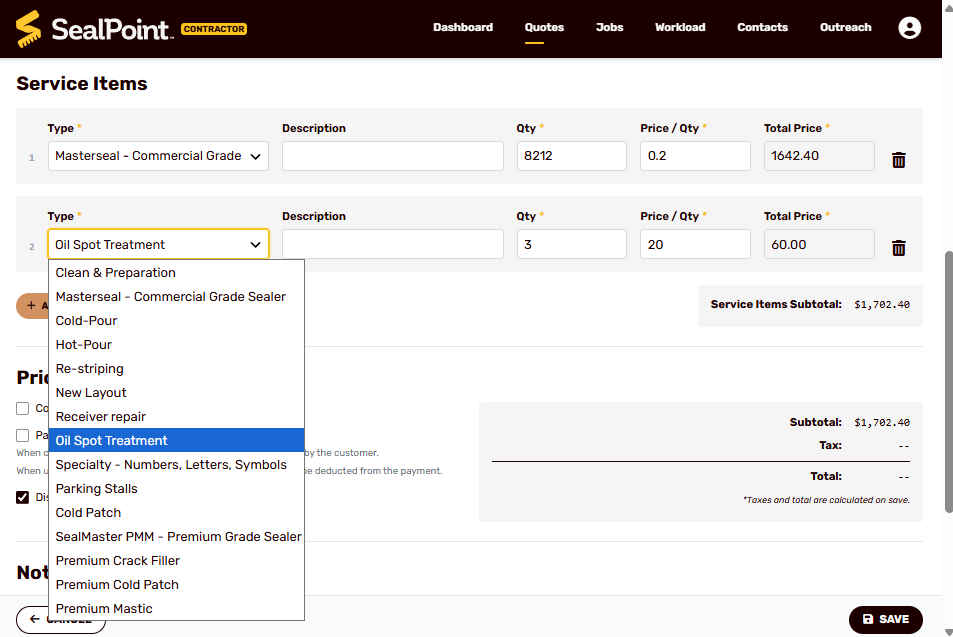Image resolution: width=953 pixels, height=637 pixels.
Task: Select Re-striping from the dropdown list
Action: (x=176, y=368)
